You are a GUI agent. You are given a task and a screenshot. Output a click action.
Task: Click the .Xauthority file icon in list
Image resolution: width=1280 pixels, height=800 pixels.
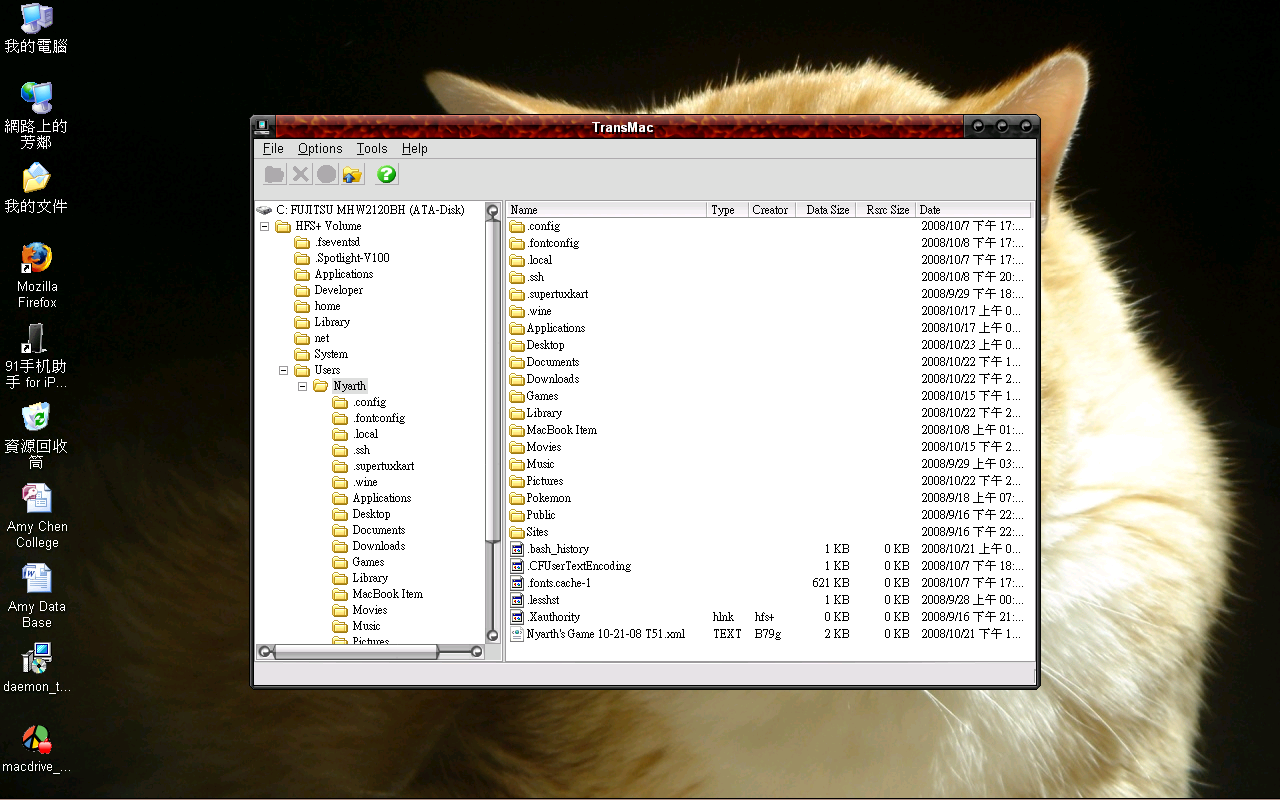(517, 617)
